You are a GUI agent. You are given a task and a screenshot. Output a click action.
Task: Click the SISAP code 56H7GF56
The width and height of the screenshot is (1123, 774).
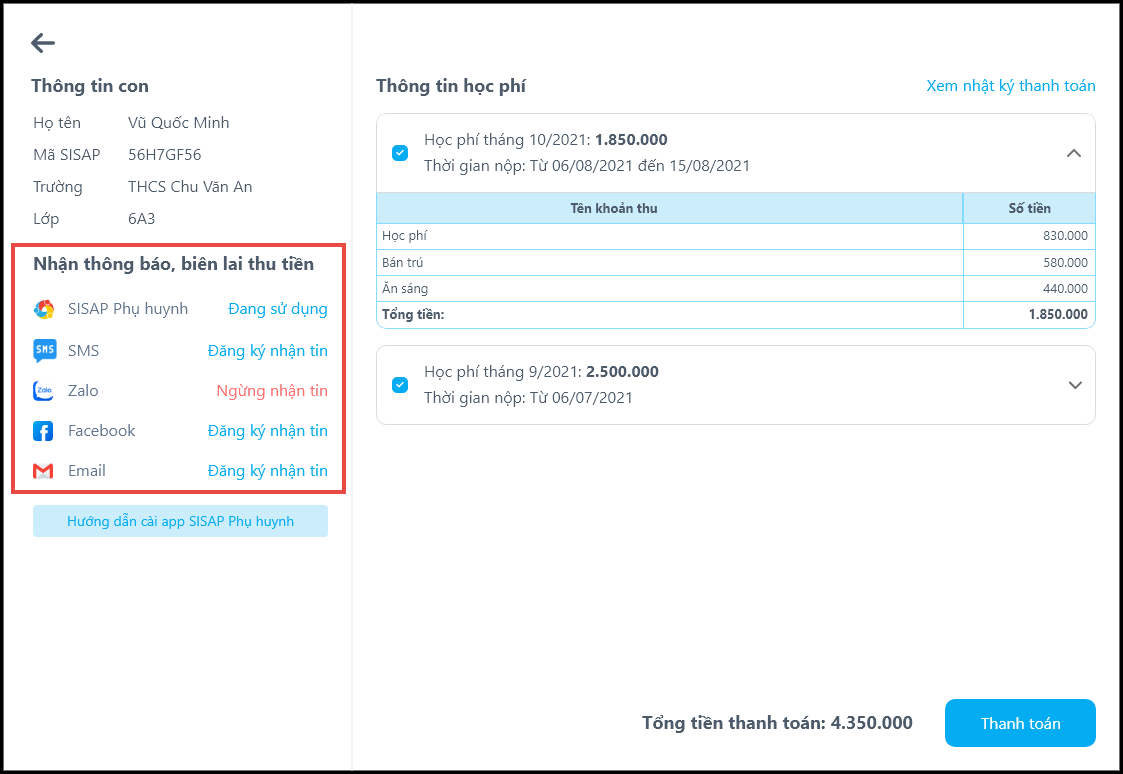pyautogui.click(x=164, y=155)
